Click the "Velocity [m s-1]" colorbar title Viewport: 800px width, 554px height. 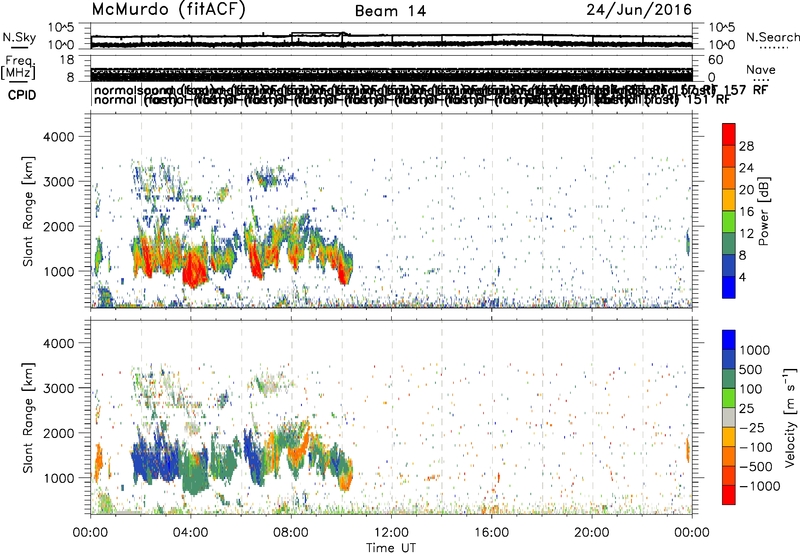790,417
